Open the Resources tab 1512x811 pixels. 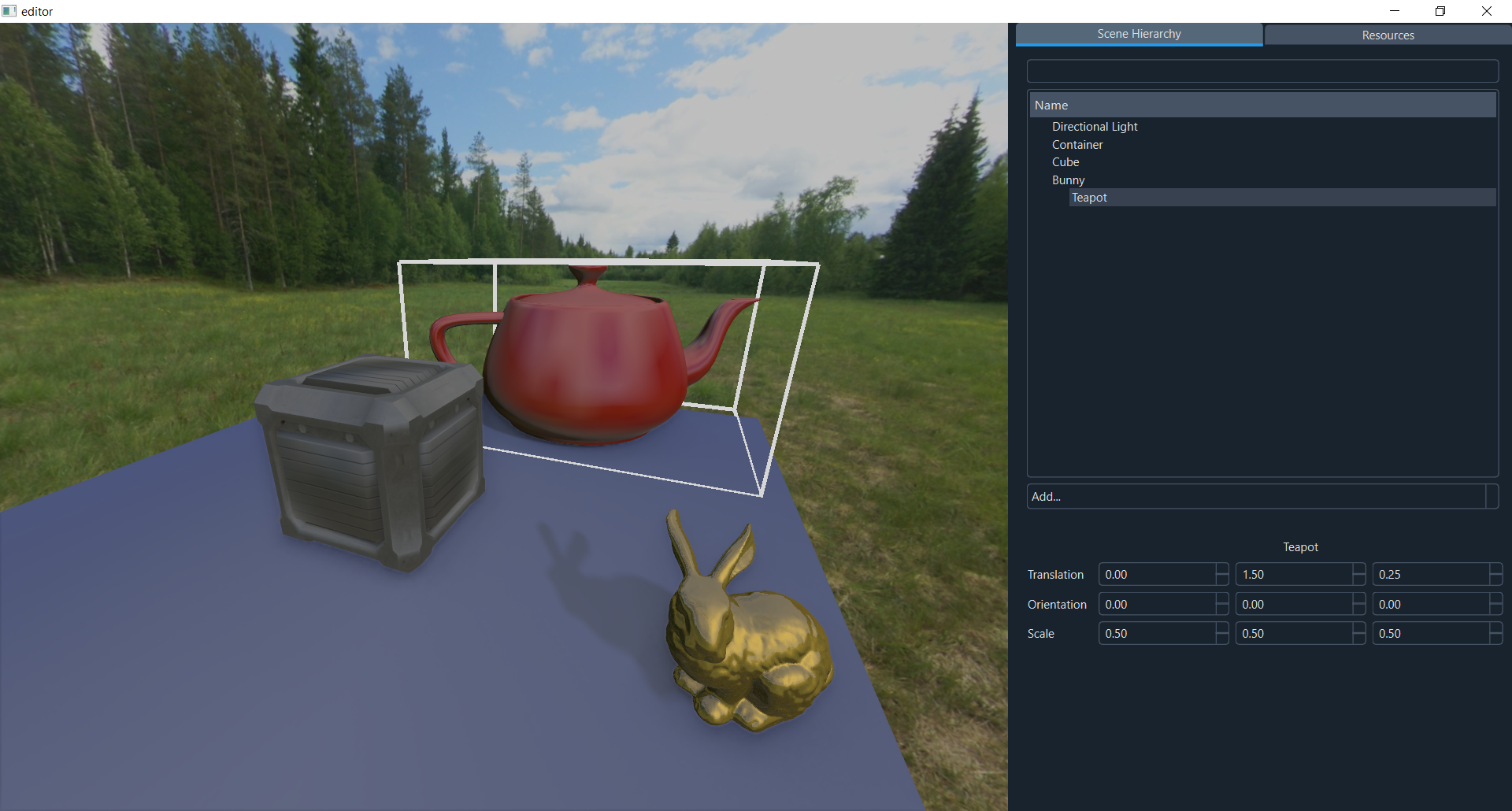click(x=1388, y=35)
